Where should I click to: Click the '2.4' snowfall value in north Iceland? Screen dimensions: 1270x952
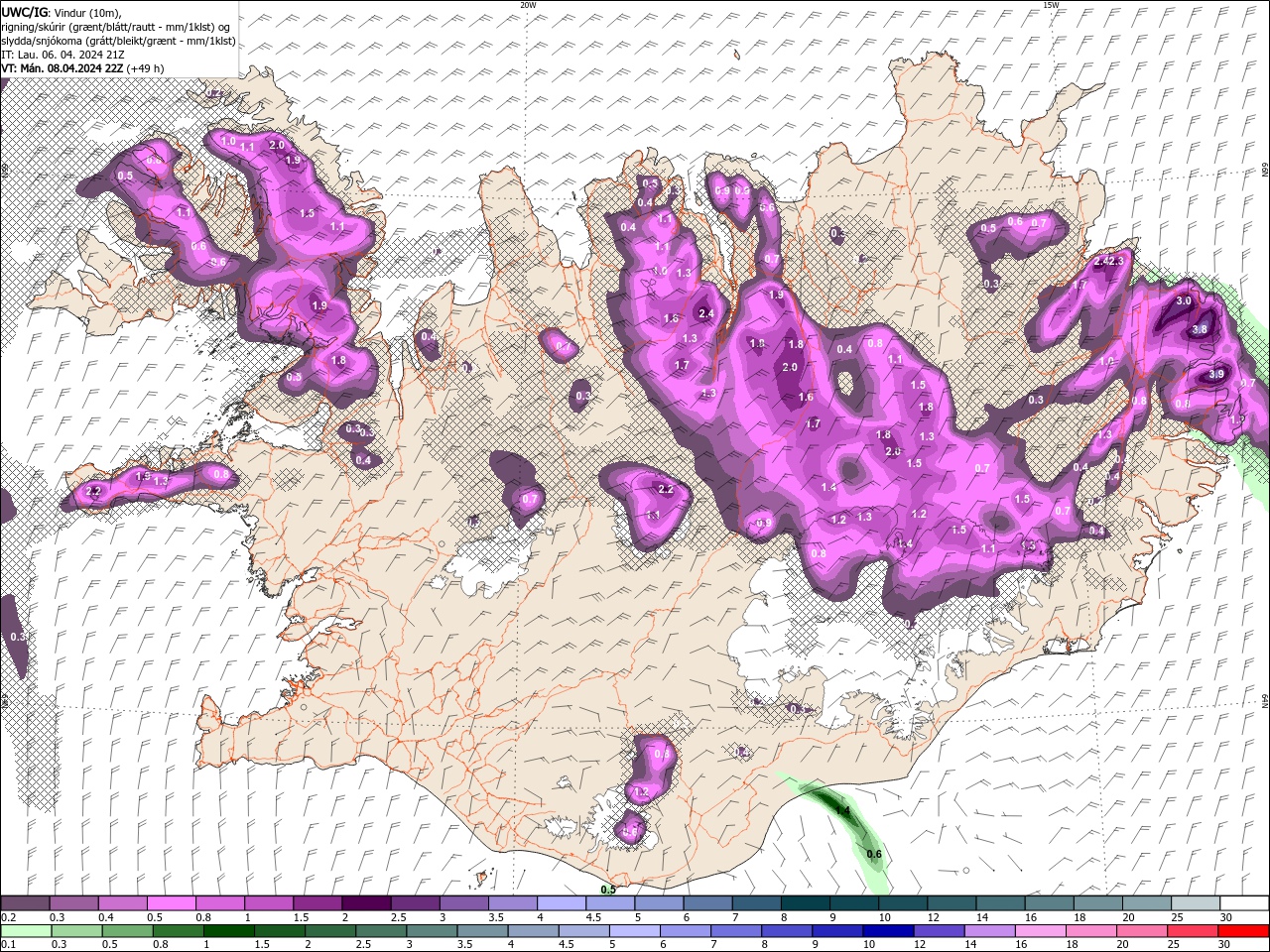706,313
